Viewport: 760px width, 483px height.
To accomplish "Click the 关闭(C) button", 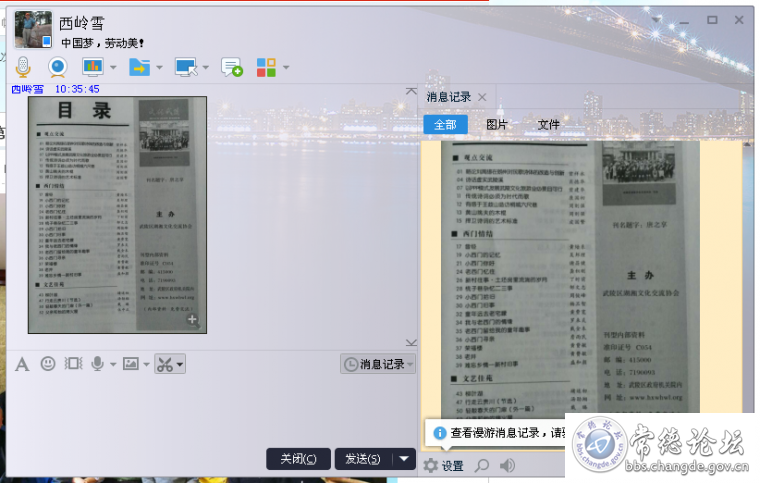I will (298, 459).
